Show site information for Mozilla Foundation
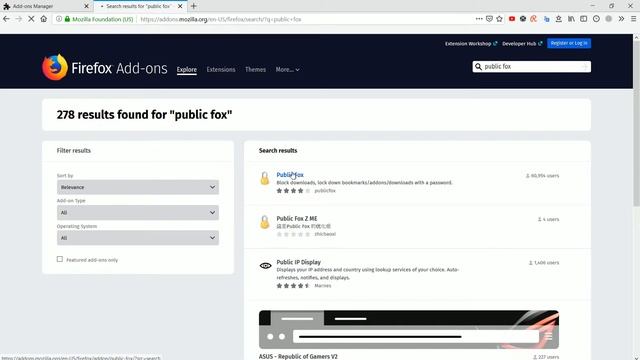640x360 pixels. click(x=59, y=19)
